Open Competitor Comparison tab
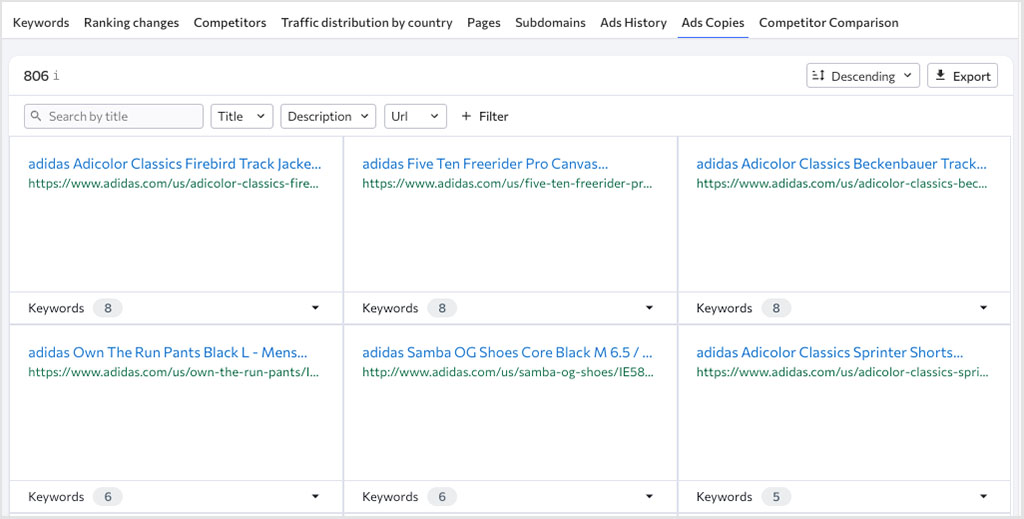This screenshot has height=519, width=1024. 829,23
